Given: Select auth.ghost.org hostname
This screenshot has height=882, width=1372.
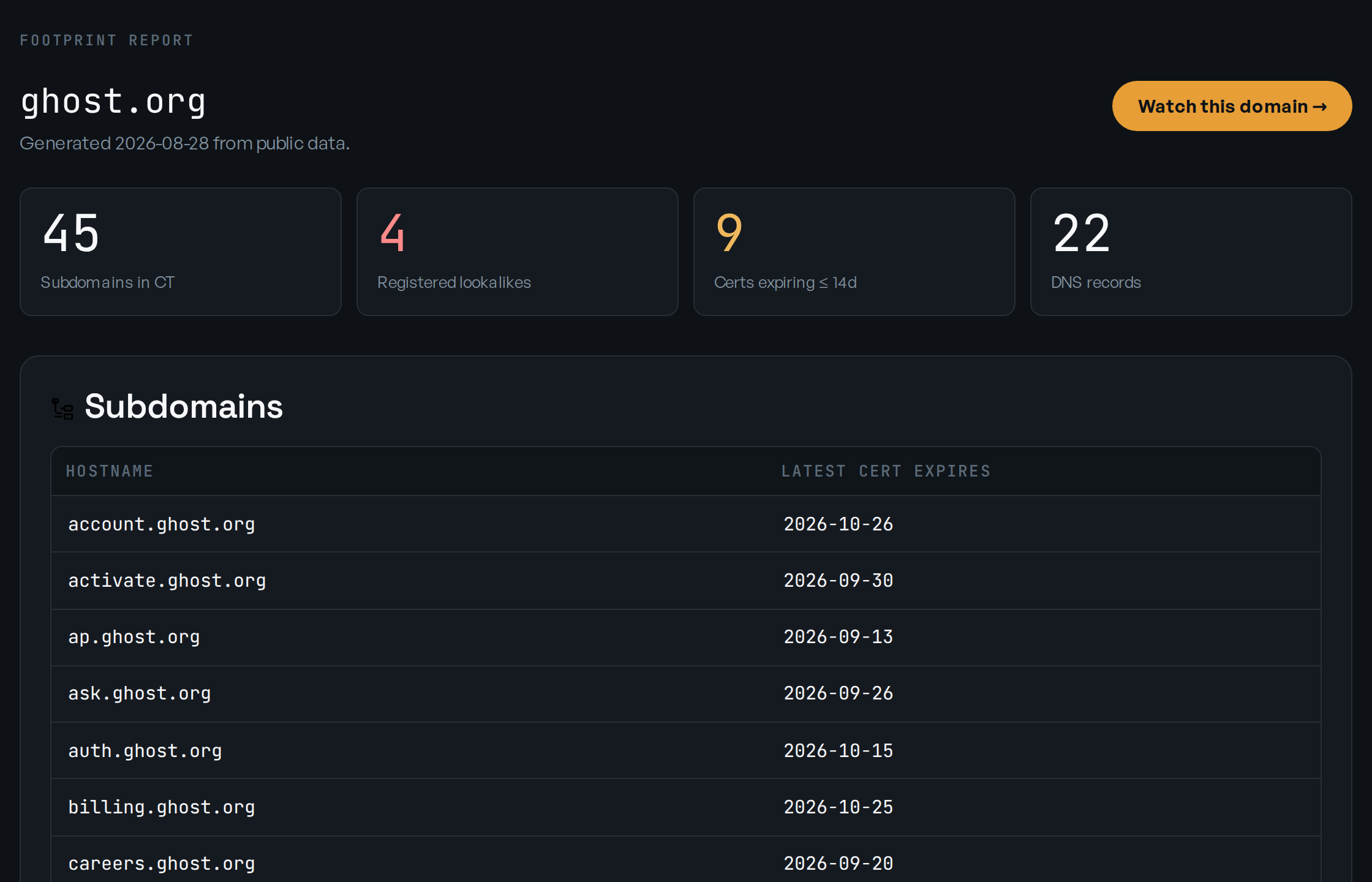Looking at the screenshot, I should (x=145, y=751).
